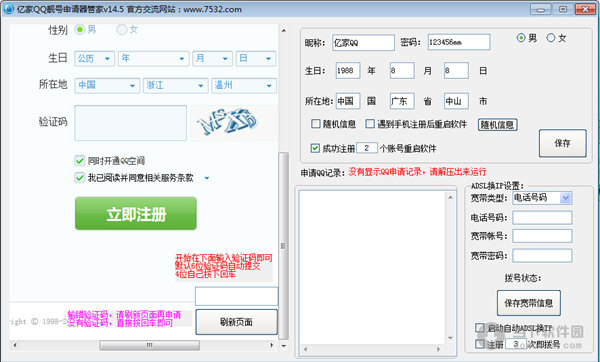The image size is (600, 362).
Task: Click the 验证码 input box
Action: coord(130,123)
